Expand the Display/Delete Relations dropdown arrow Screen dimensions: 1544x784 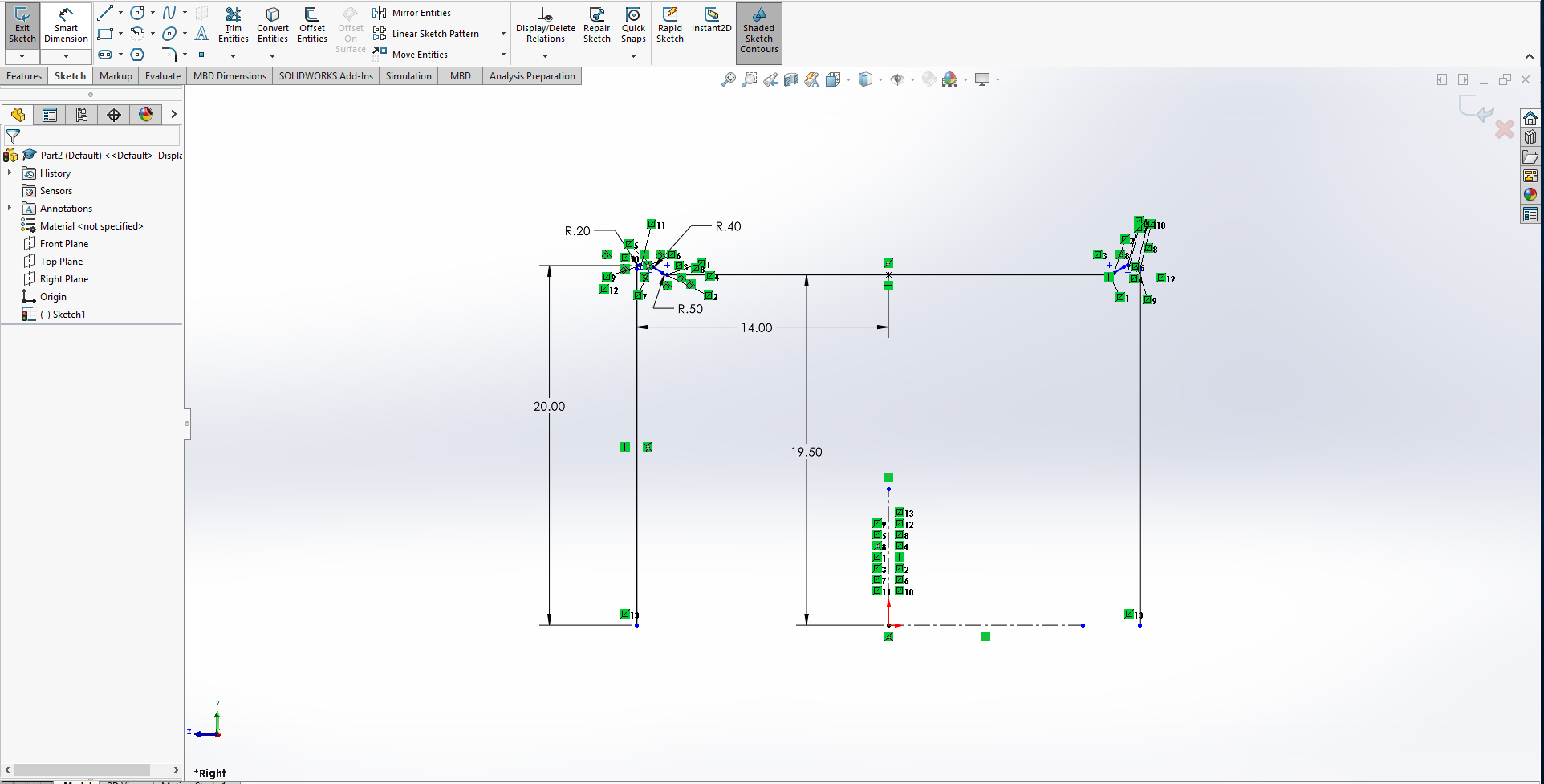click(x=546, y=56)
